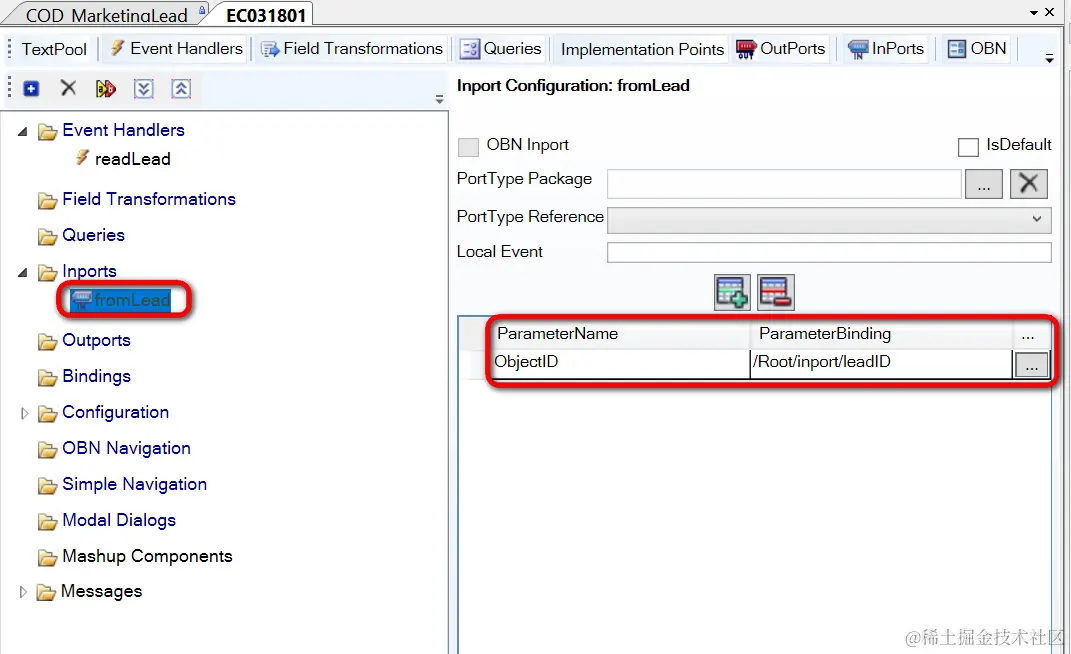Viewport: 1071px width, 654px height.
Task: Select the ObjectID parameter name cell
Action: coord(620,363)
